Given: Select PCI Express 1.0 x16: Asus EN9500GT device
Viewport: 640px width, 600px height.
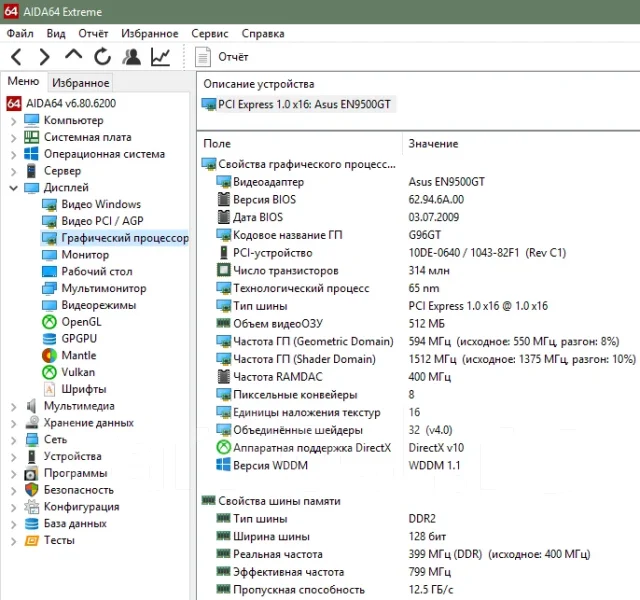Looking at the screenshot, I should click(x=298, y=104).
